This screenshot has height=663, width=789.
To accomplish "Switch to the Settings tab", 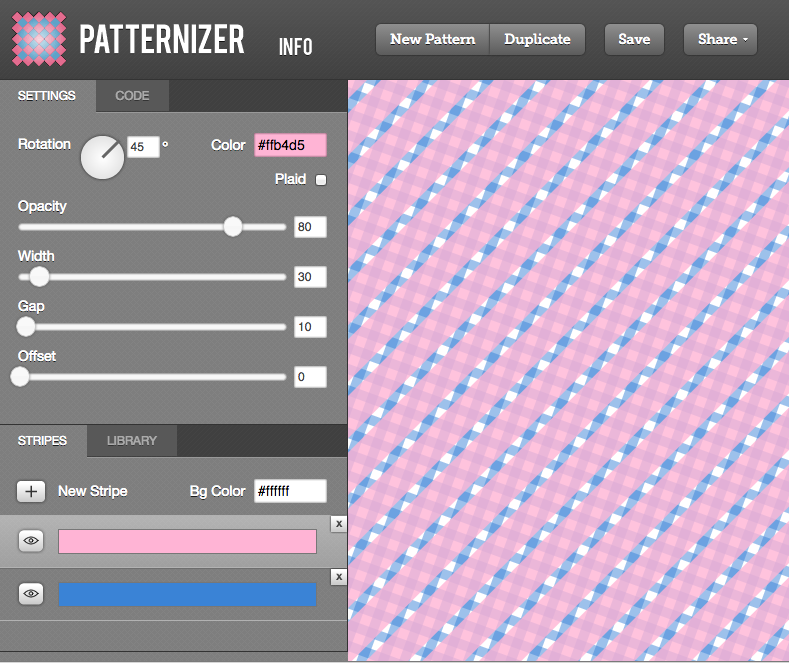I will [x=47, y=96].
